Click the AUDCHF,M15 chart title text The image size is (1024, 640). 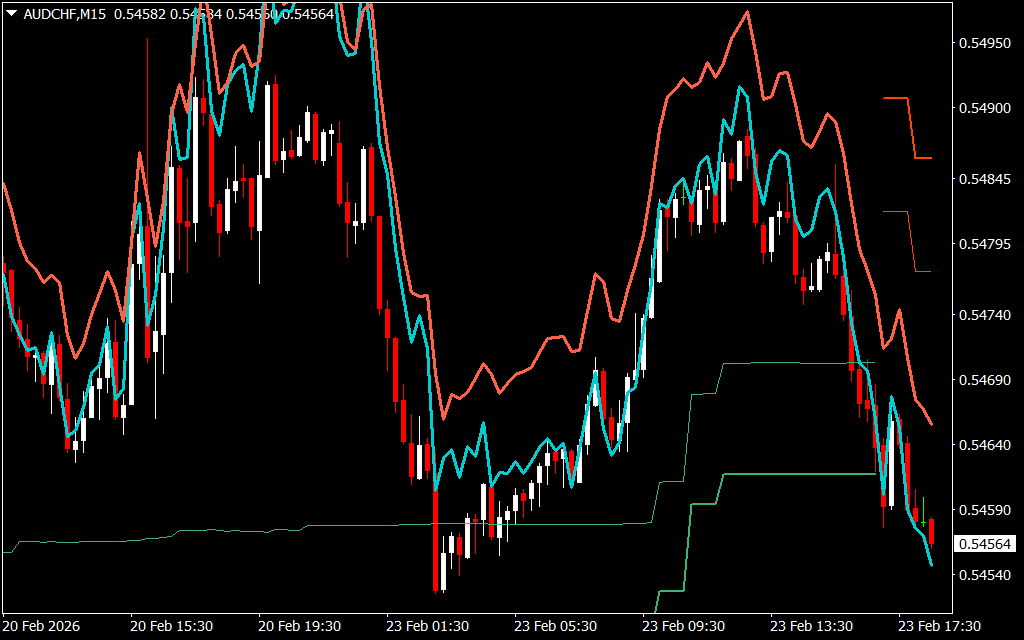(65, 12)
